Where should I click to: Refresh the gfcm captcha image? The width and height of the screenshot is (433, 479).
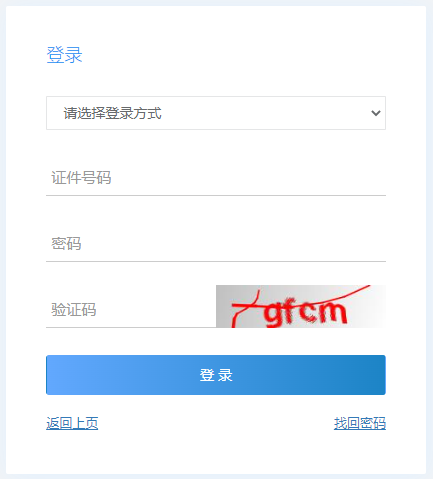(301, 306)
